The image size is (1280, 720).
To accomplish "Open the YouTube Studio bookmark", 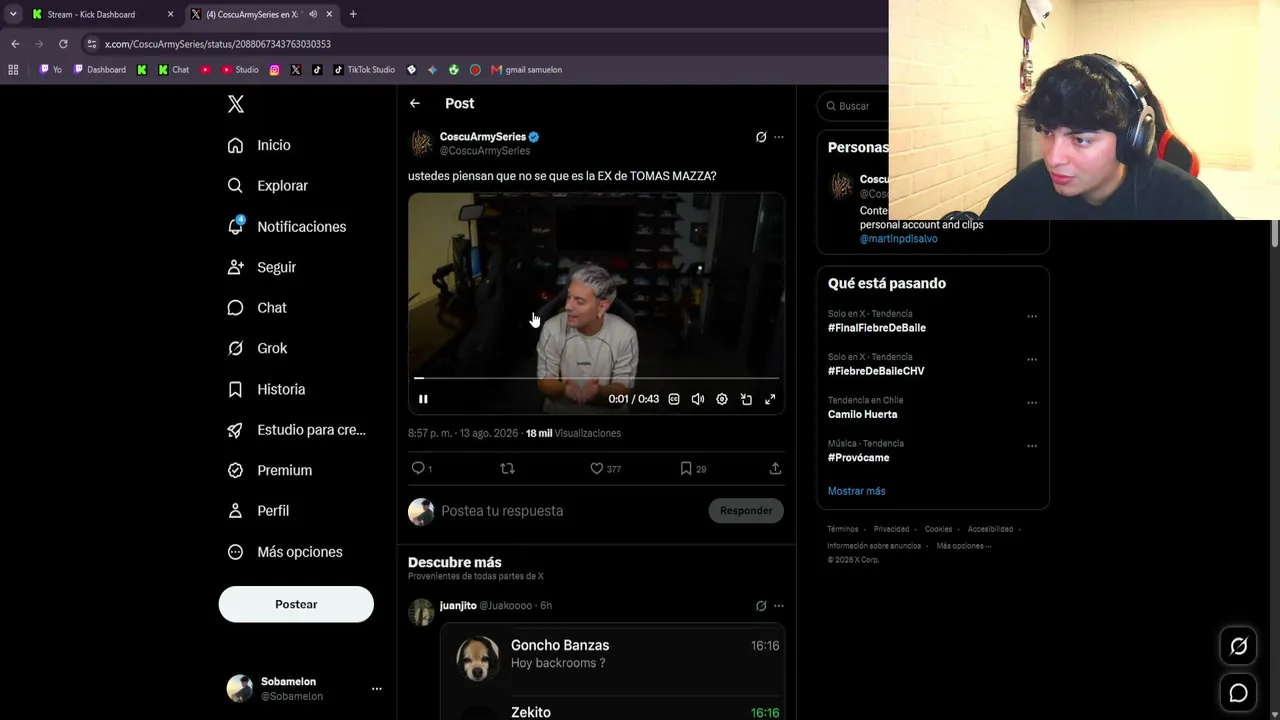I will click(x=240, y=70).
